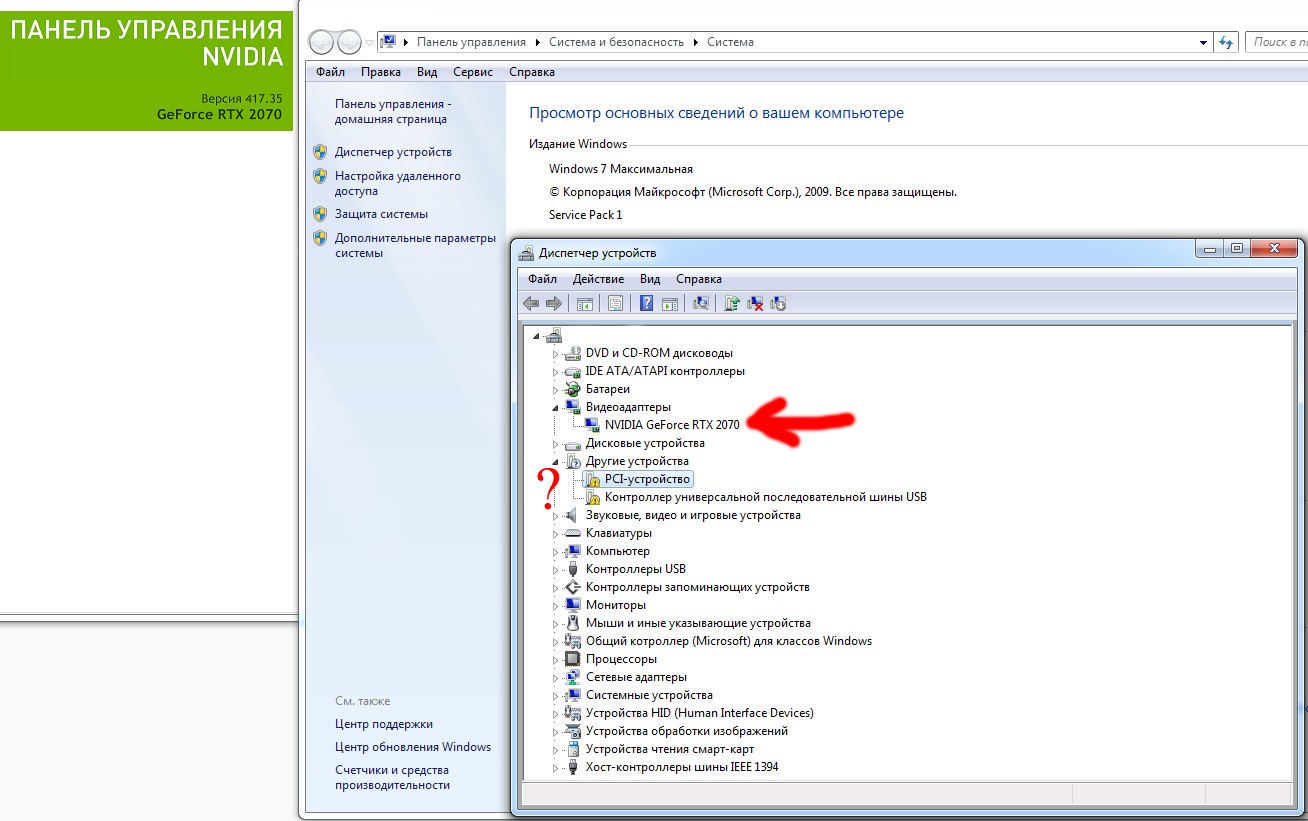The height and width of the screenshot is (821, 1308).
Task: Expand the Системные устройства node
Action: 556,695
